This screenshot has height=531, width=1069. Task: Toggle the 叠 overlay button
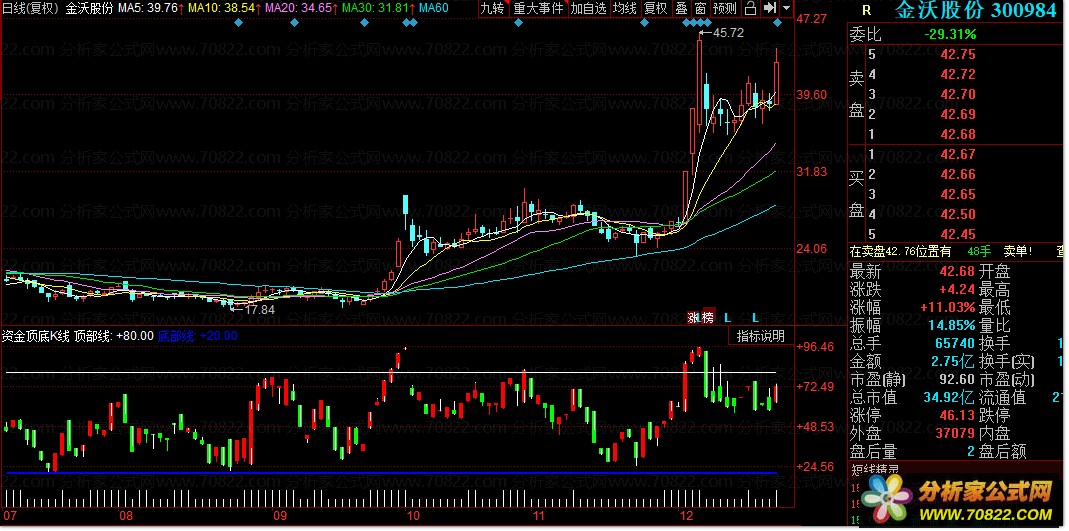(x=681, y=9)
